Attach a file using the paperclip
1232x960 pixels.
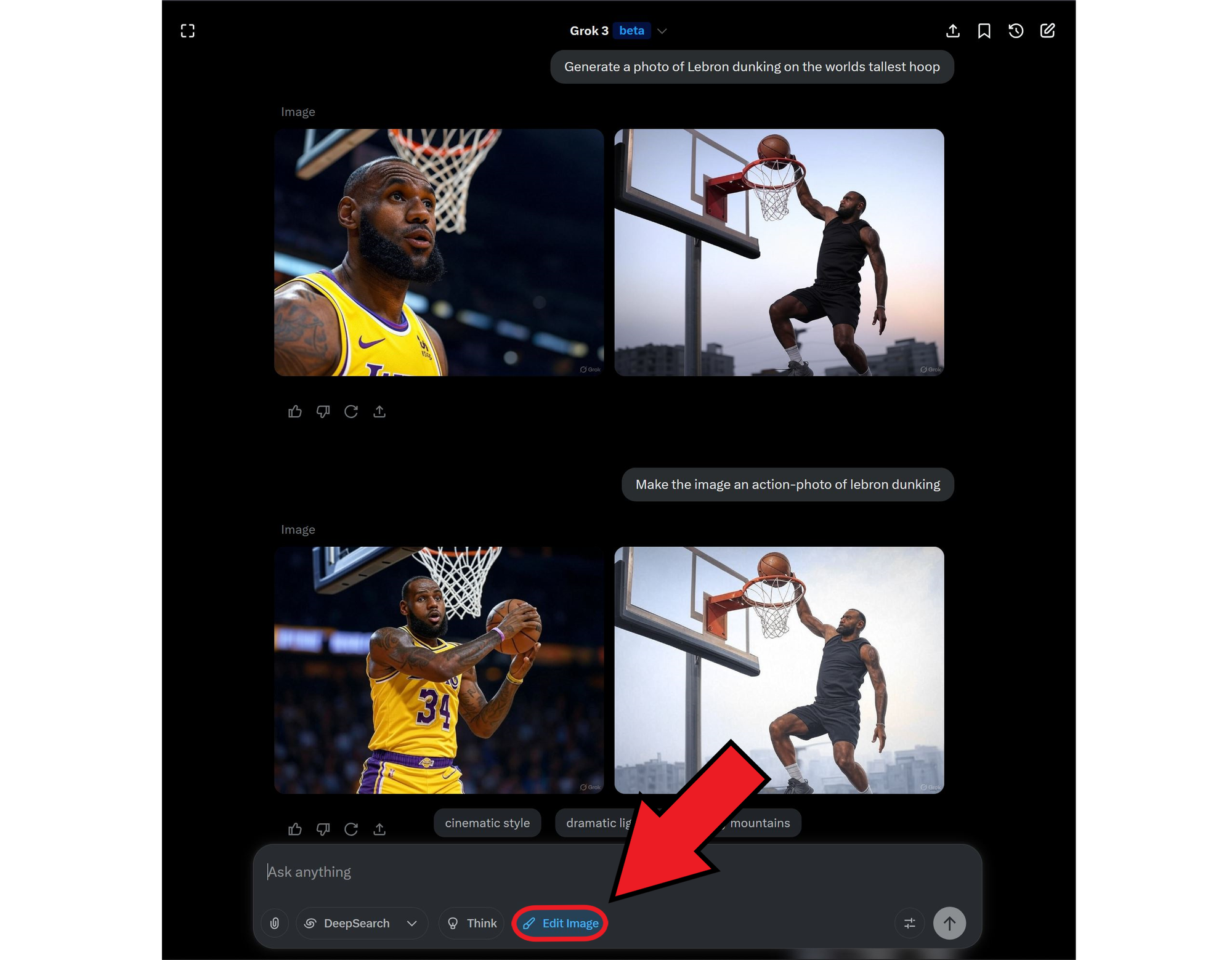275,923
